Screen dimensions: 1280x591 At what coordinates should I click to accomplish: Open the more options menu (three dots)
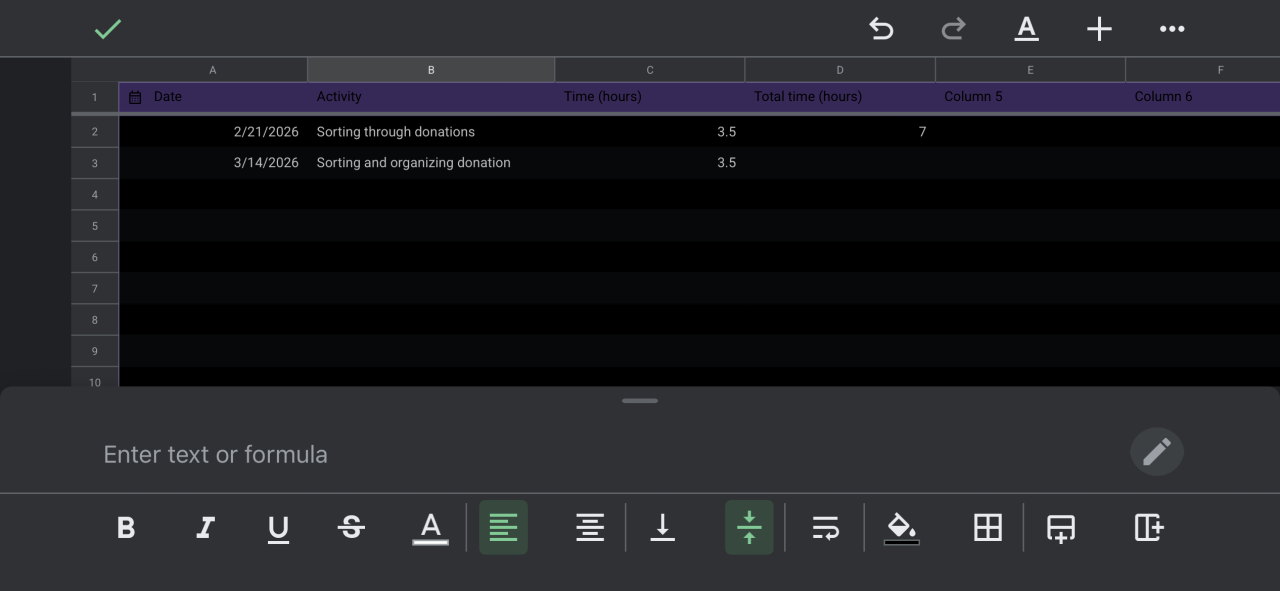coord(1172,29)
